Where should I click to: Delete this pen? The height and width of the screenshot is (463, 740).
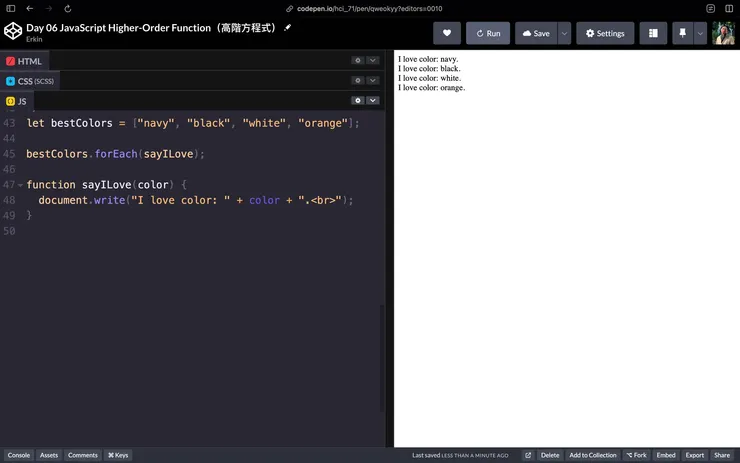550,455
